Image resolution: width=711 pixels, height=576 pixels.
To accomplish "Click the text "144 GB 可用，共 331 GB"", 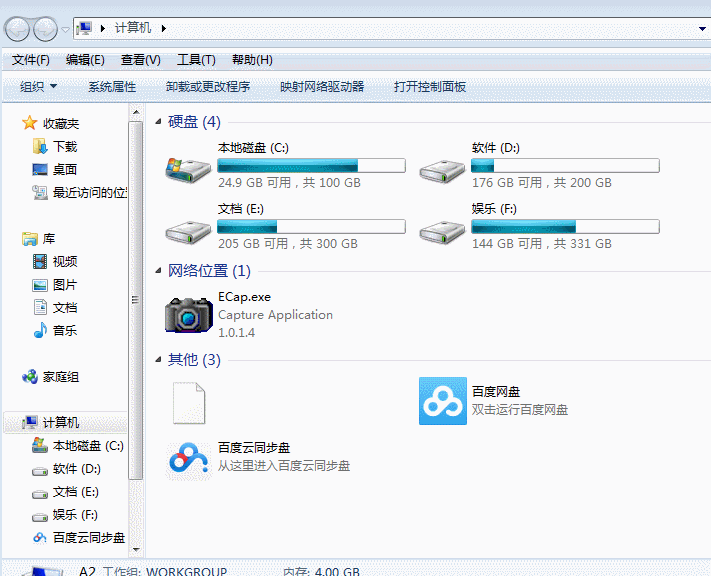I will [x=541, y=244].
